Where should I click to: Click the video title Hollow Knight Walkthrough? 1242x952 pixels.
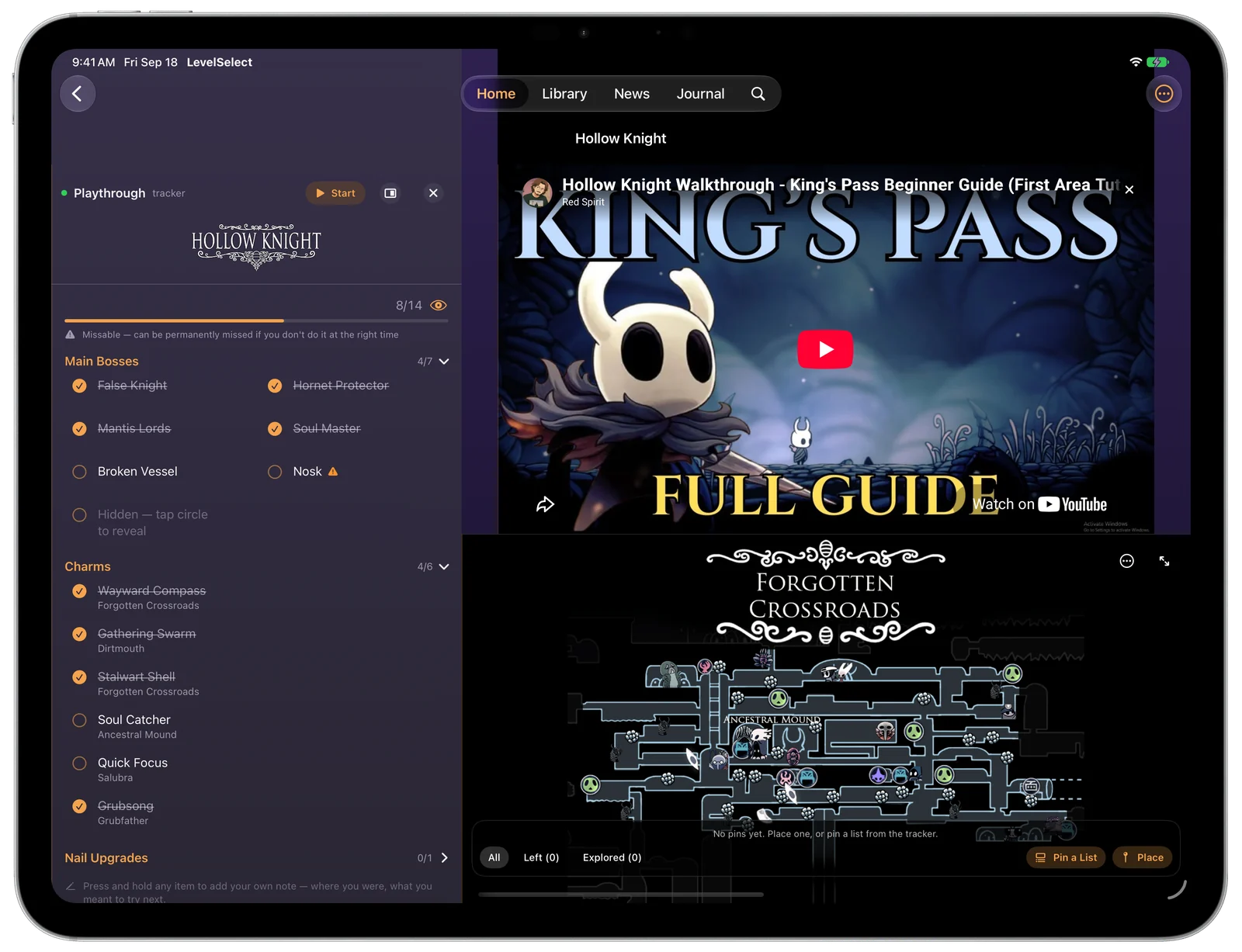tap(841, 185)
